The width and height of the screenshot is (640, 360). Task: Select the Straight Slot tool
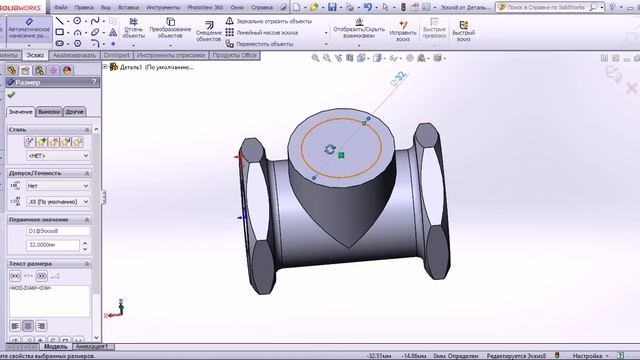tap(60, 43)
